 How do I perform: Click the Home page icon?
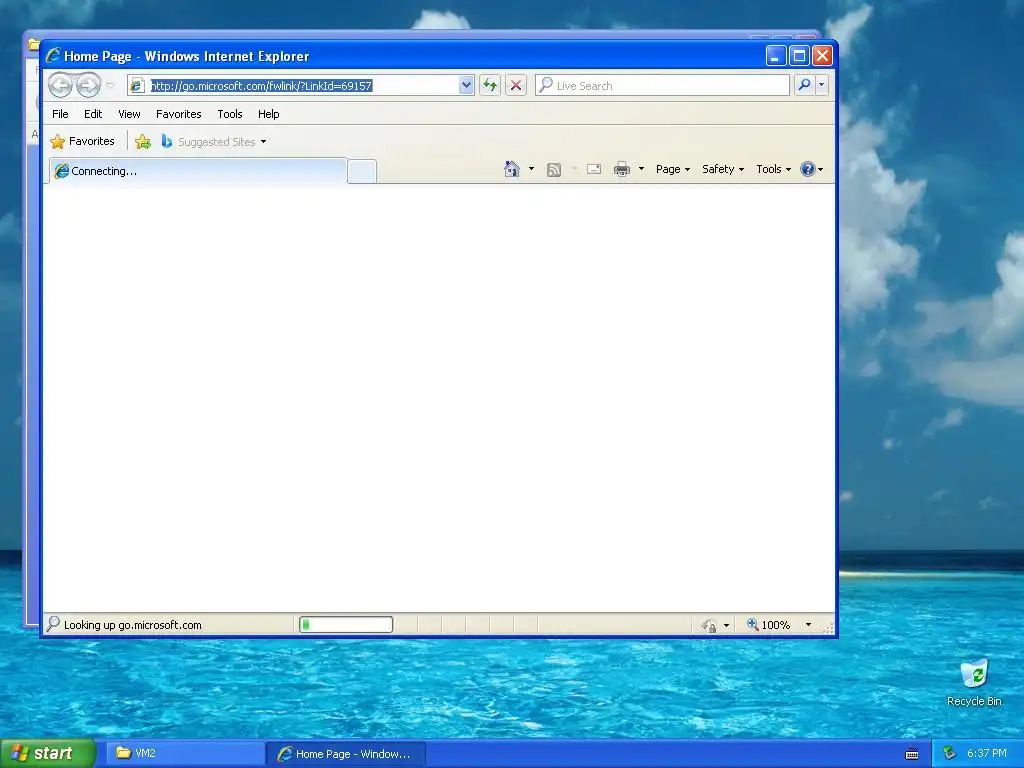pyautogui.click(x=511, y=169)
